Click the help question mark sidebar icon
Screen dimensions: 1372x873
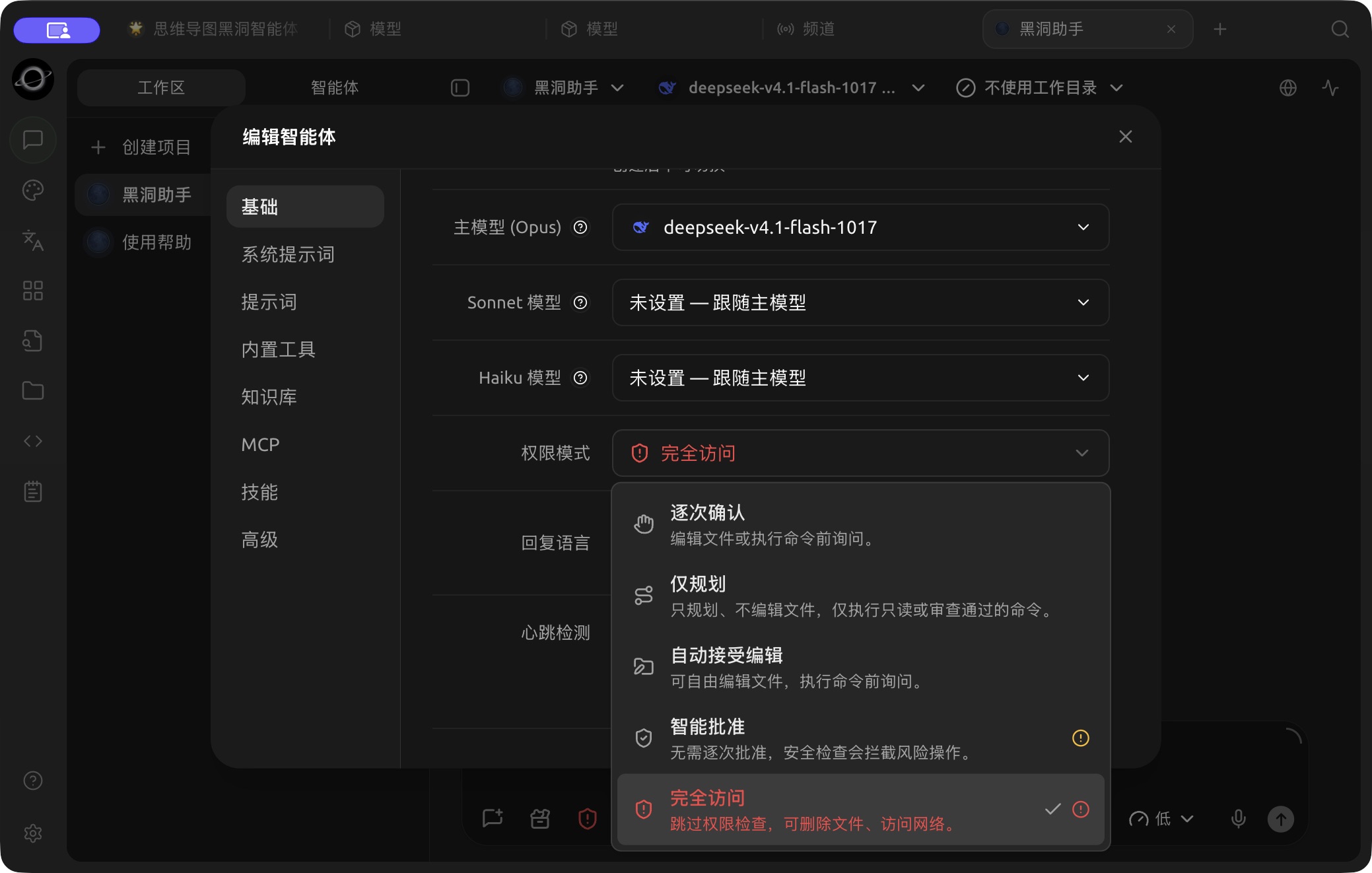(x=33, y=781)
